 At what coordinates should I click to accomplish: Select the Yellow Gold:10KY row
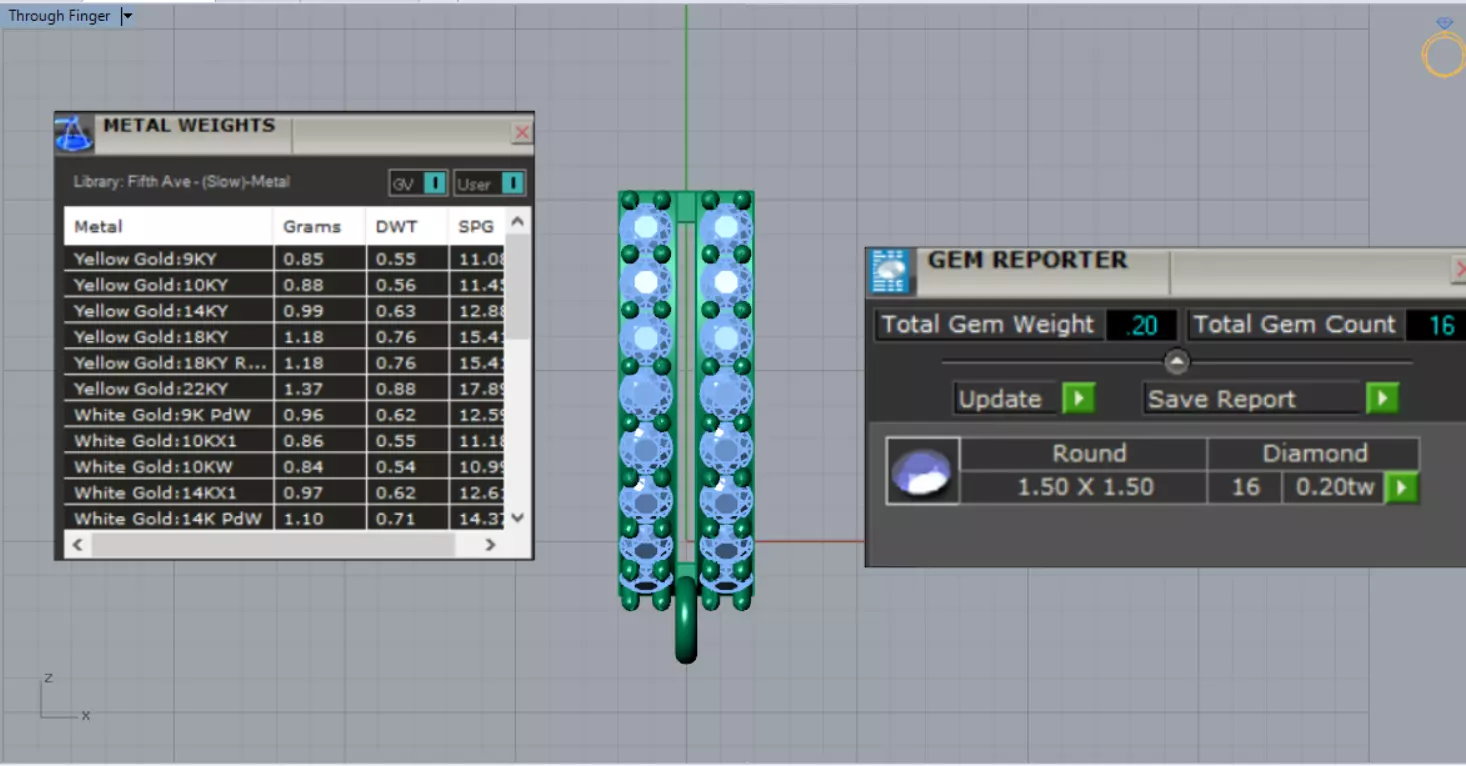[285, 285]
